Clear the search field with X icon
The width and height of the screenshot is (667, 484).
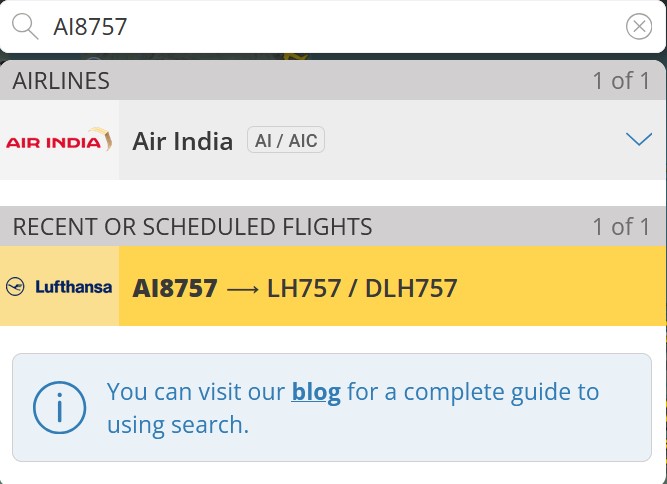pos(639,27)
